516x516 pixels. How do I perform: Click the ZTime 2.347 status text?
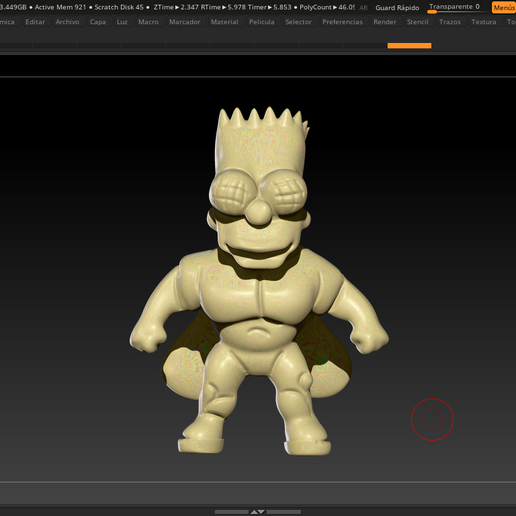pos(176,7)
